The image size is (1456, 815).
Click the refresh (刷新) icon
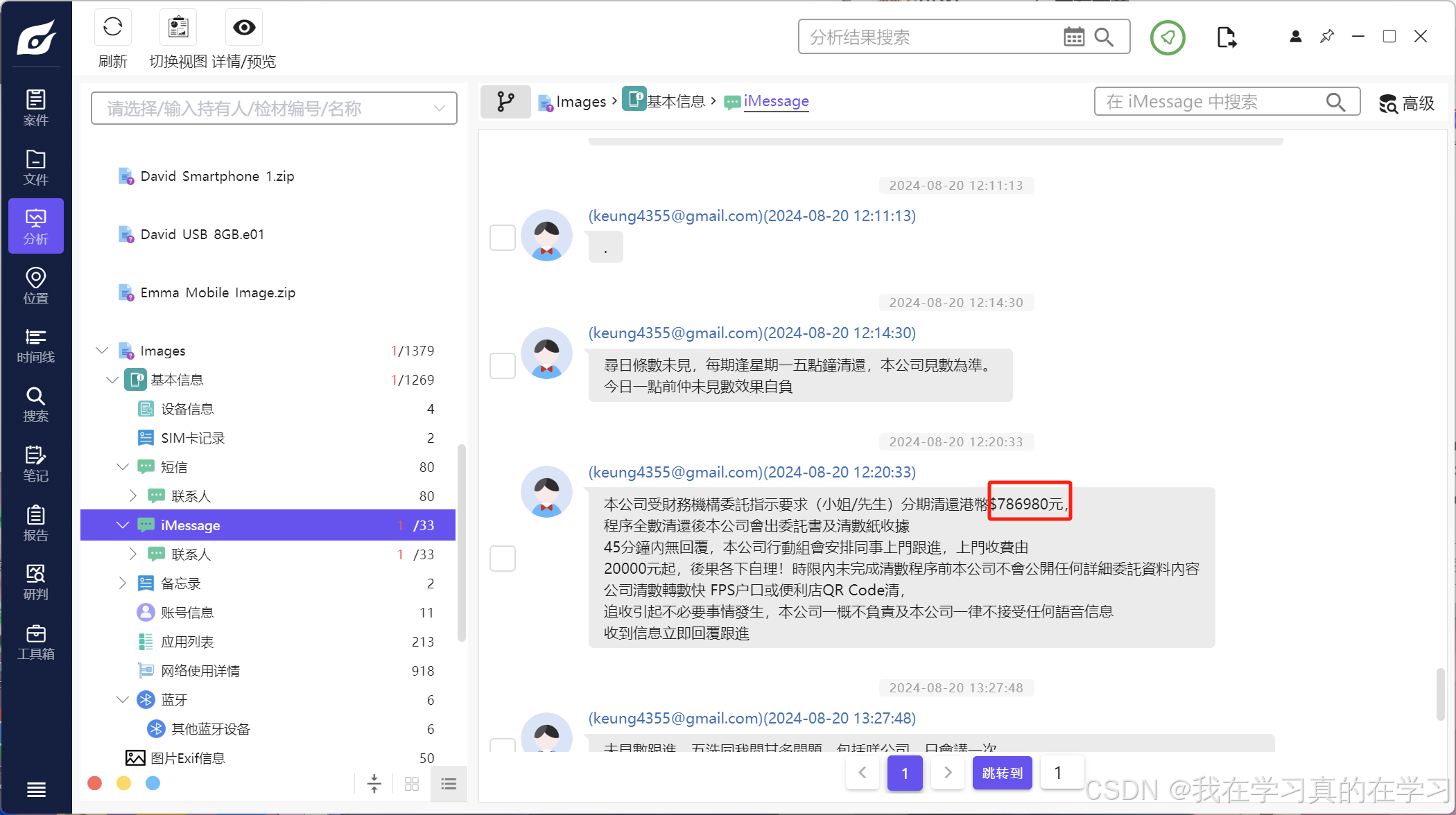coord(112,28)
